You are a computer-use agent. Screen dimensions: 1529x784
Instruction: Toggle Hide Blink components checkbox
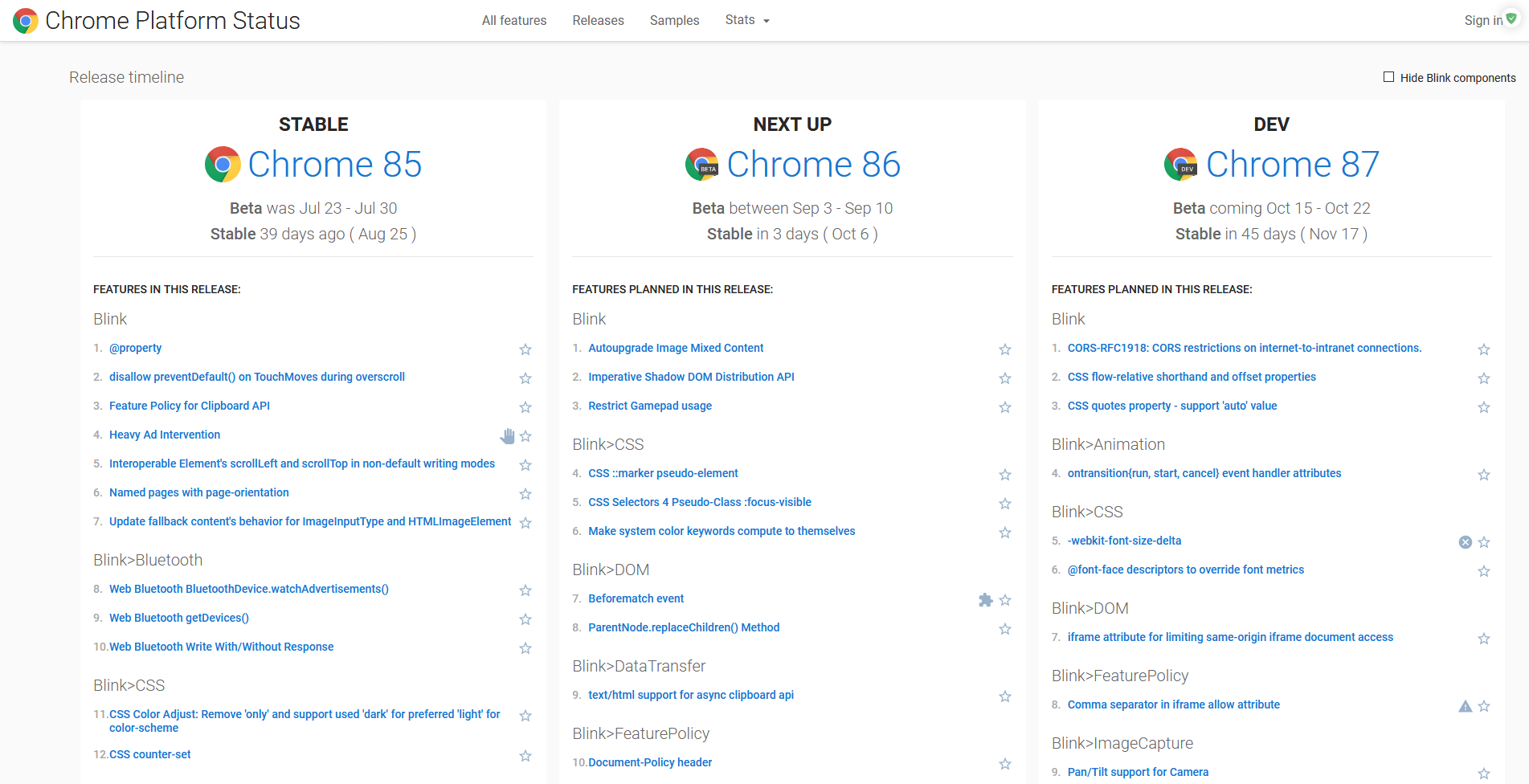pyautogui.click(x=1388, y=77)
